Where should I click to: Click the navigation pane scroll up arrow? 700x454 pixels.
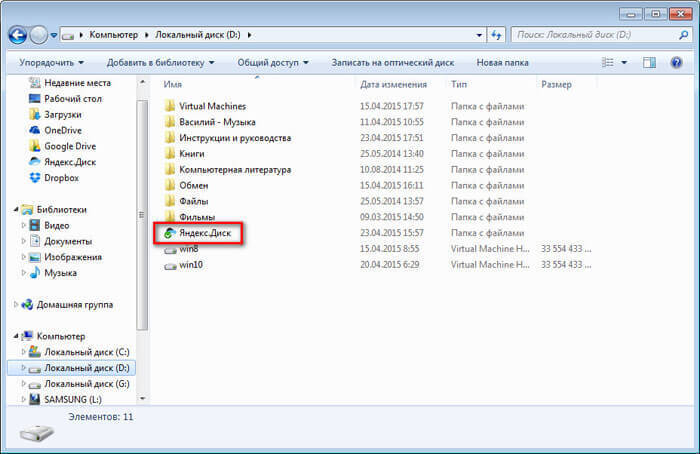tap(142, 82)
